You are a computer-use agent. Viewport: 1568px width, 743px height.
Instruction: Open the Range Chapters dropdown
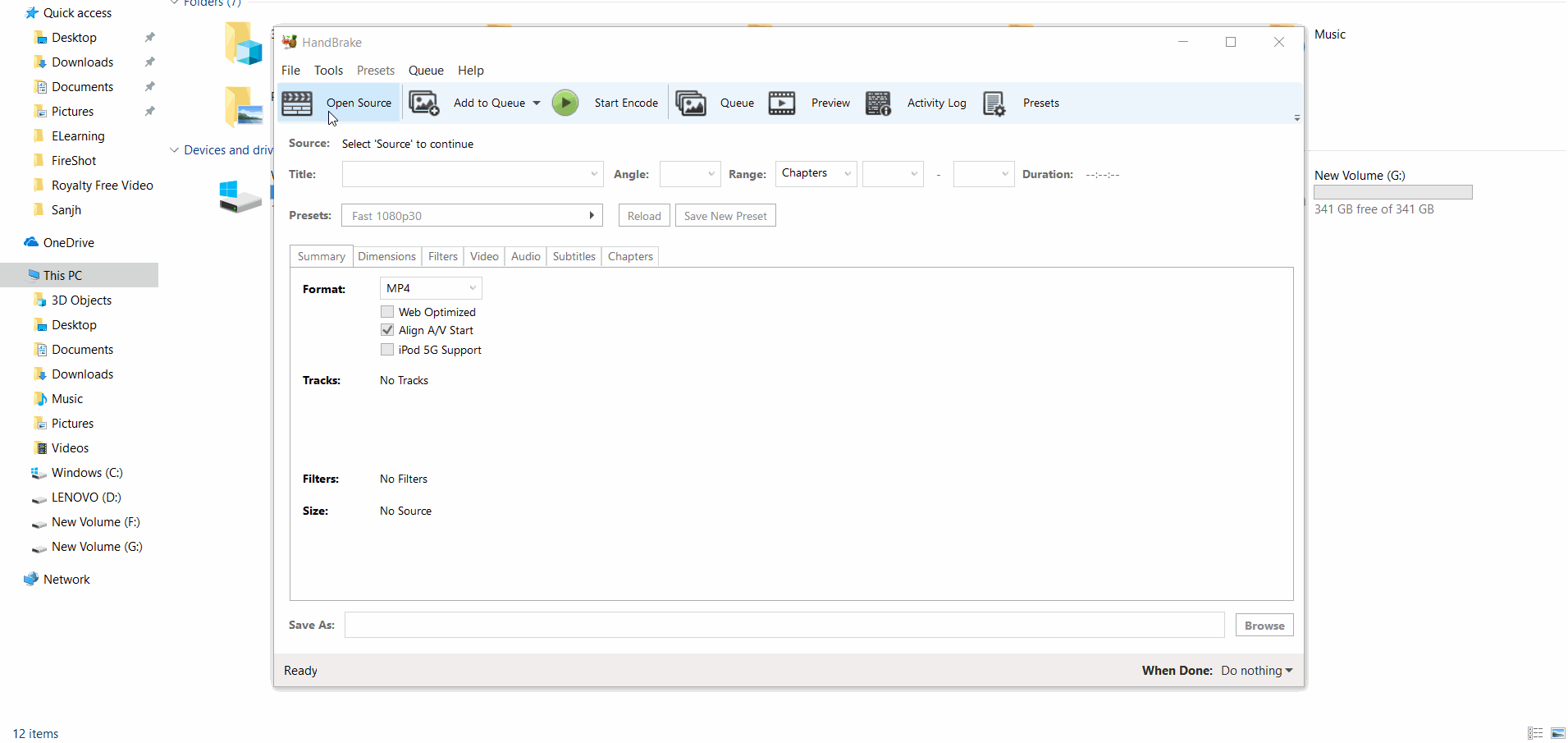816,174
